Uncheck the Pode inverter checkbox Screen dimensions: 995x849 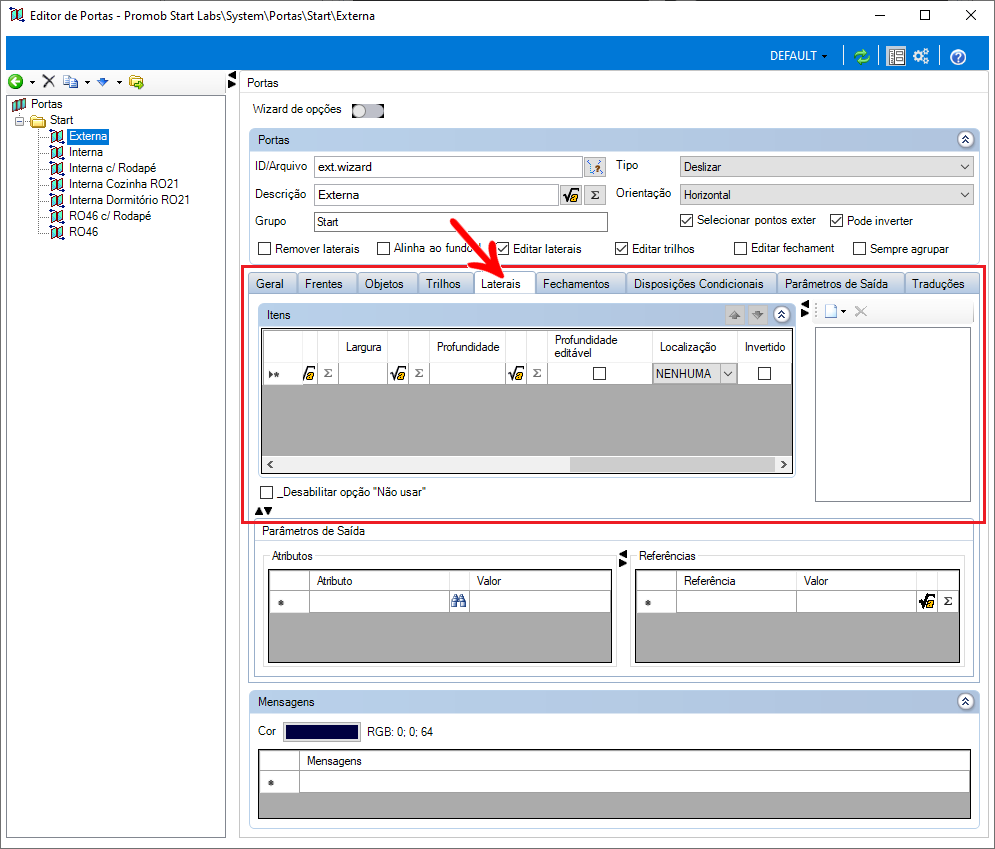click(x=836, y=221)
